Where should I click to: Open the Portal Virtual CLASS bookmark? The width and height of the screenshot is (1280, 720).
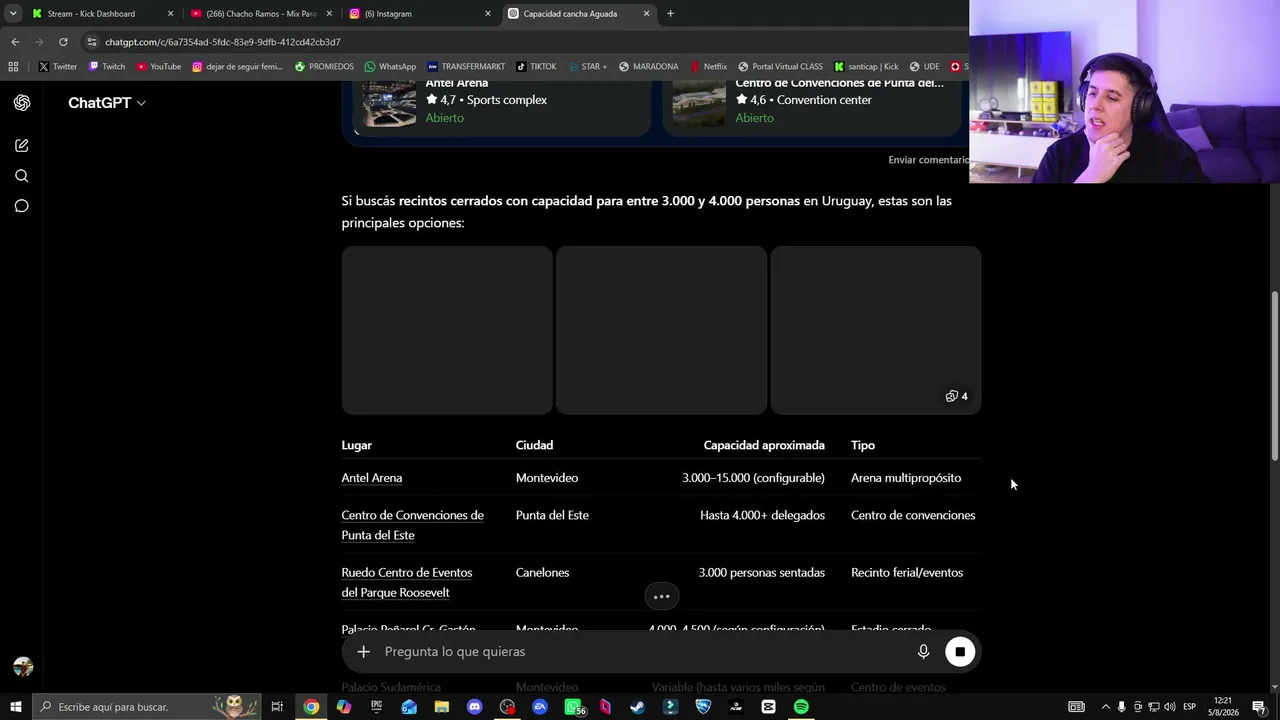[x=780, y=67]
